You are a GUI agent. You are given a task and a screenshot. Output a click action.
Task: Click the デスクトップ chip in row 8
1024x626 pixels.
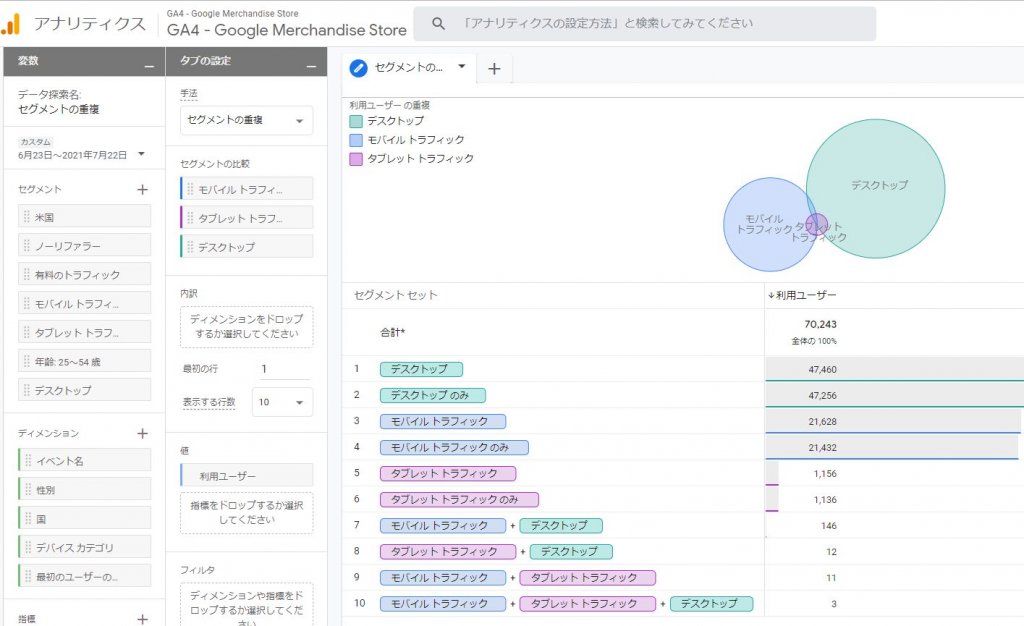tap(571, 552)
